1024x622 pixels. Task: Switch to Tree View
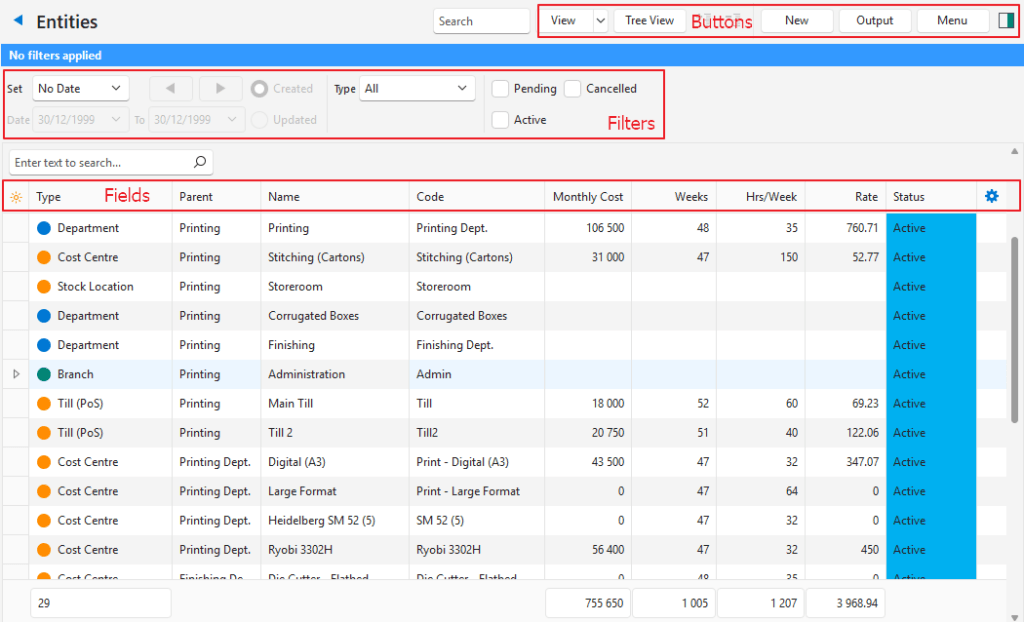tap(649, 21)
